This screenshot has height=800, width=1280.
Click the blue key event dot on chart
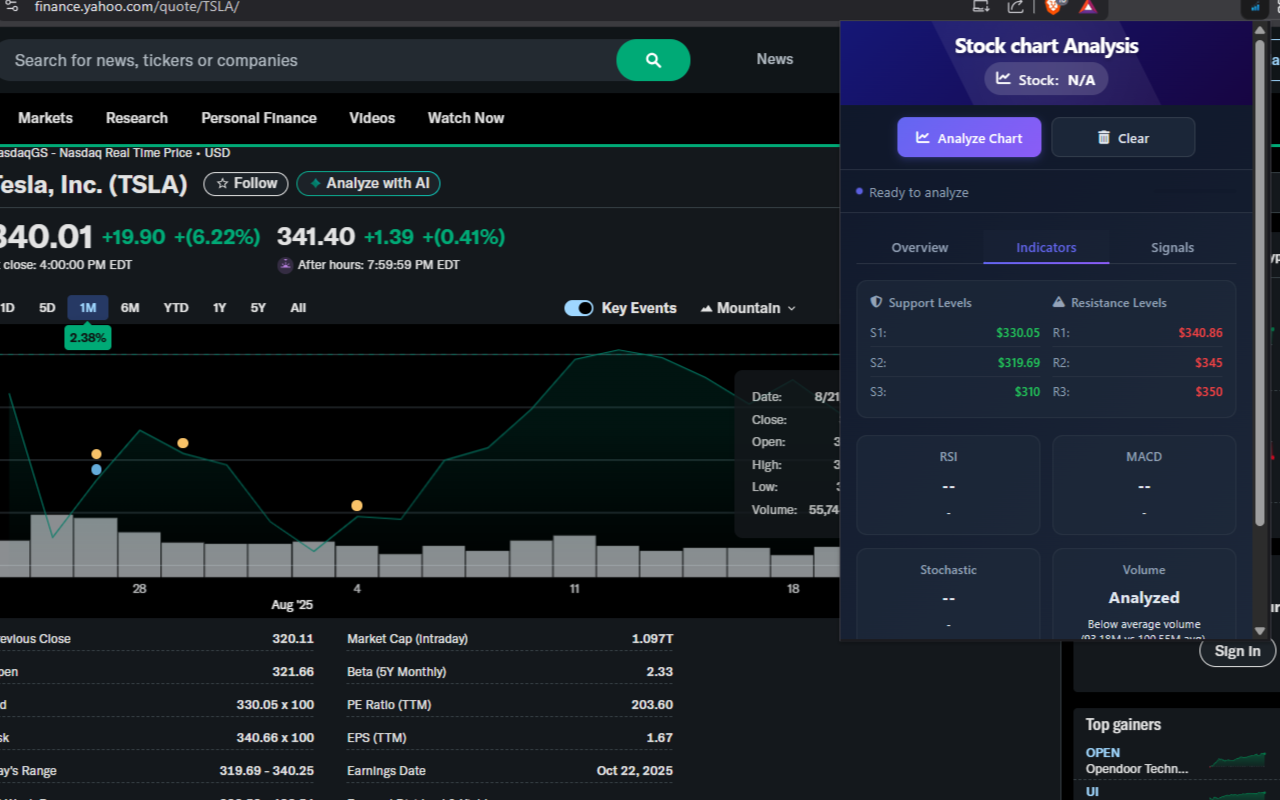click(x=96, y=469)
